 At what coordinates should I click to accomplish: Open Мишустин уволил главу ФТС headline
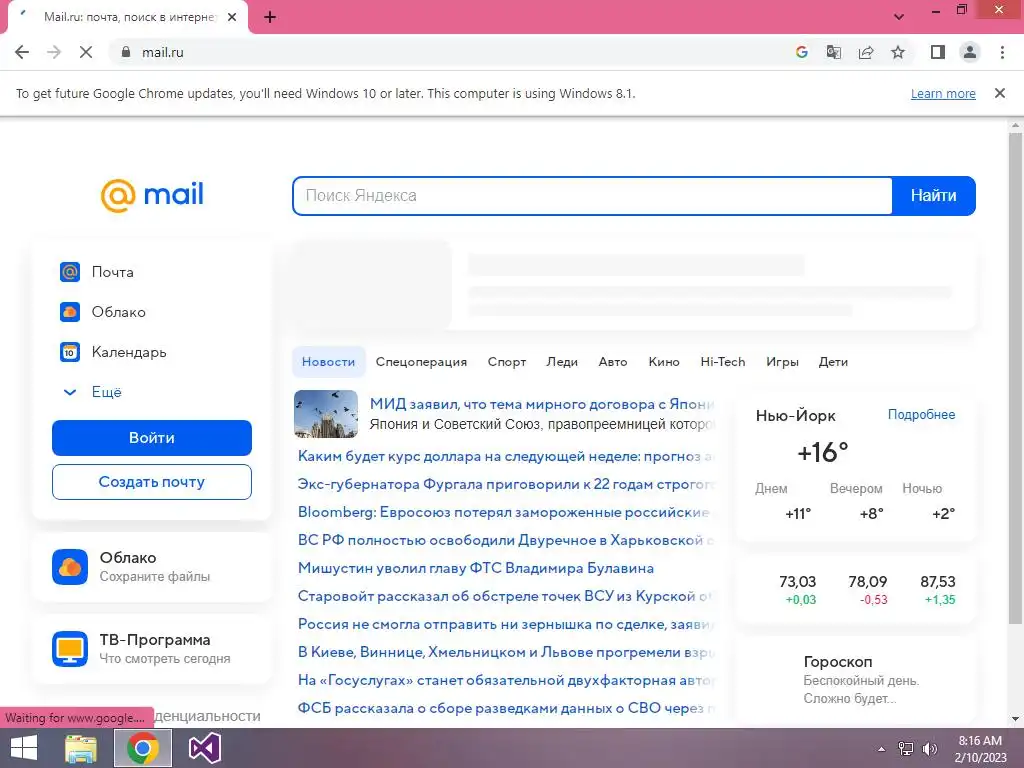475,569
